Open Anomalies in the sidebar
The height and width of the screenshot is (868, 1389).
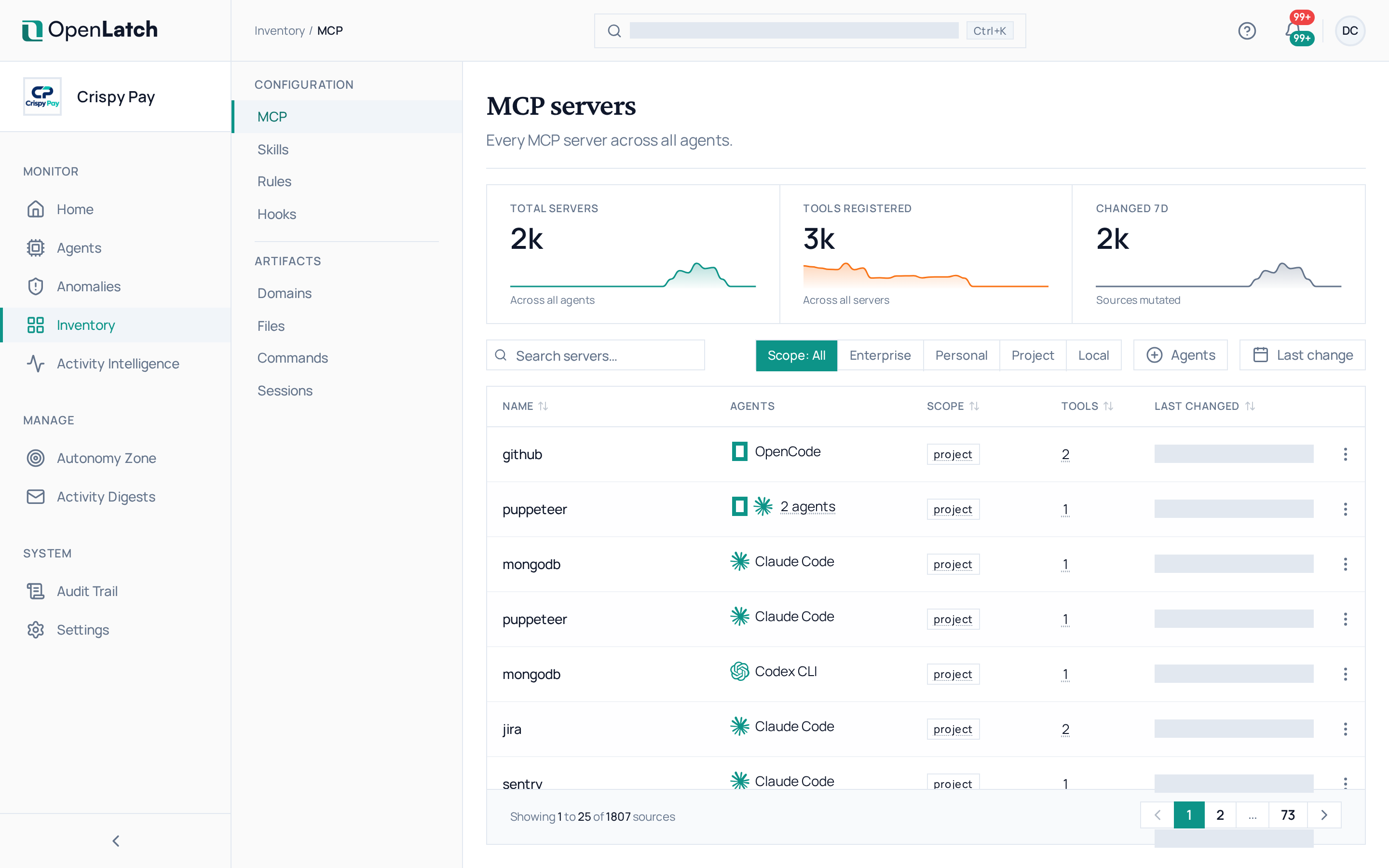[x=115, y=286]
